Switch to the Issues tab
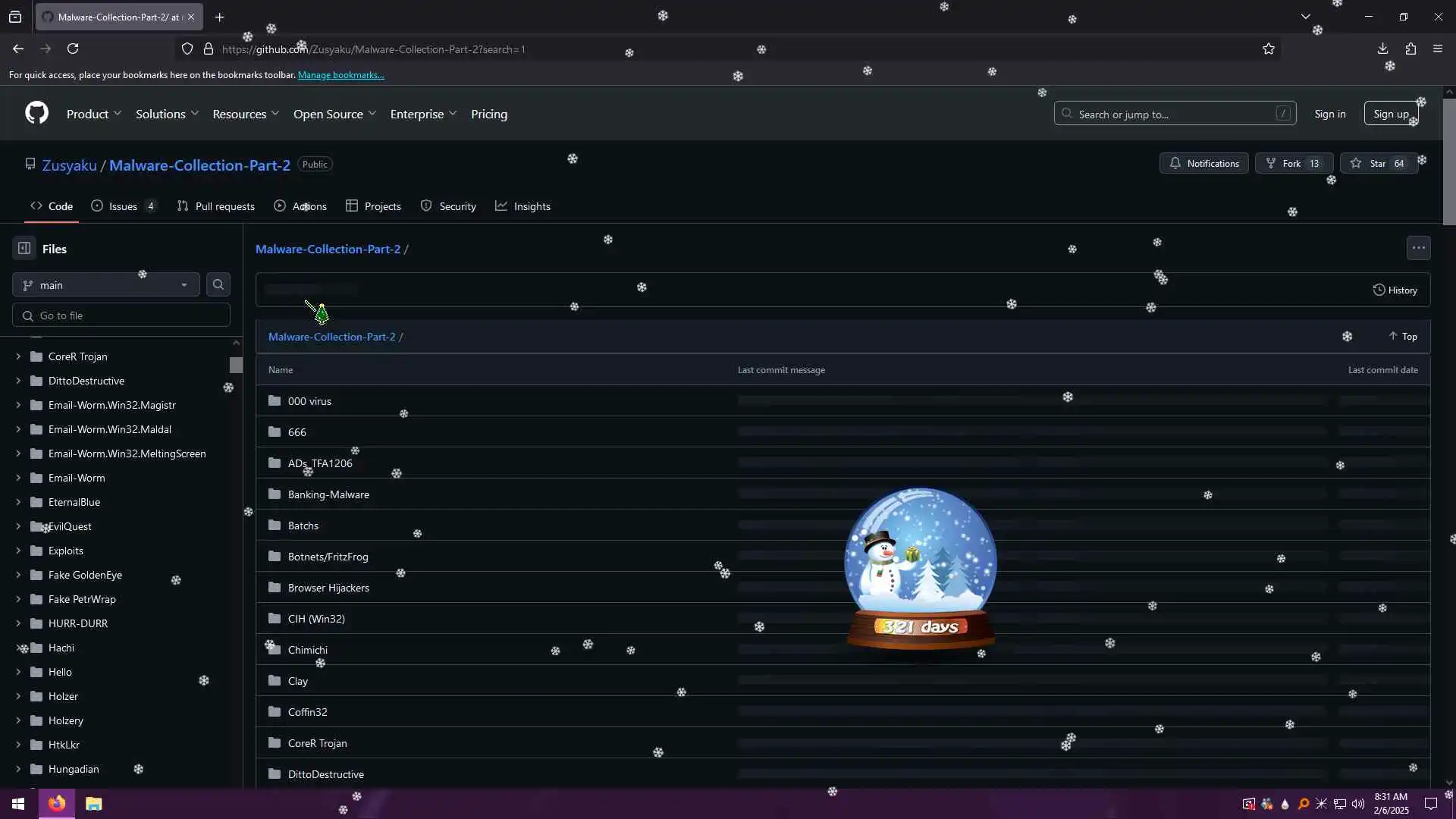 point(122,206)
